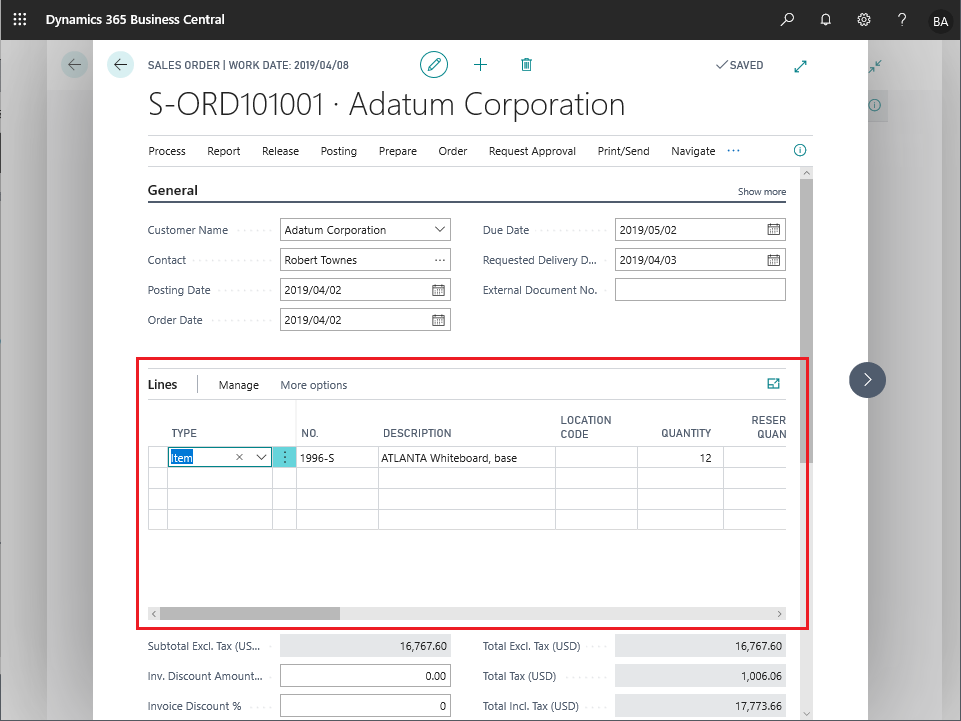The image size is (961, 721).
Task: Open the Requested Delivery Date calendar picker
Action: pos(773,260)
